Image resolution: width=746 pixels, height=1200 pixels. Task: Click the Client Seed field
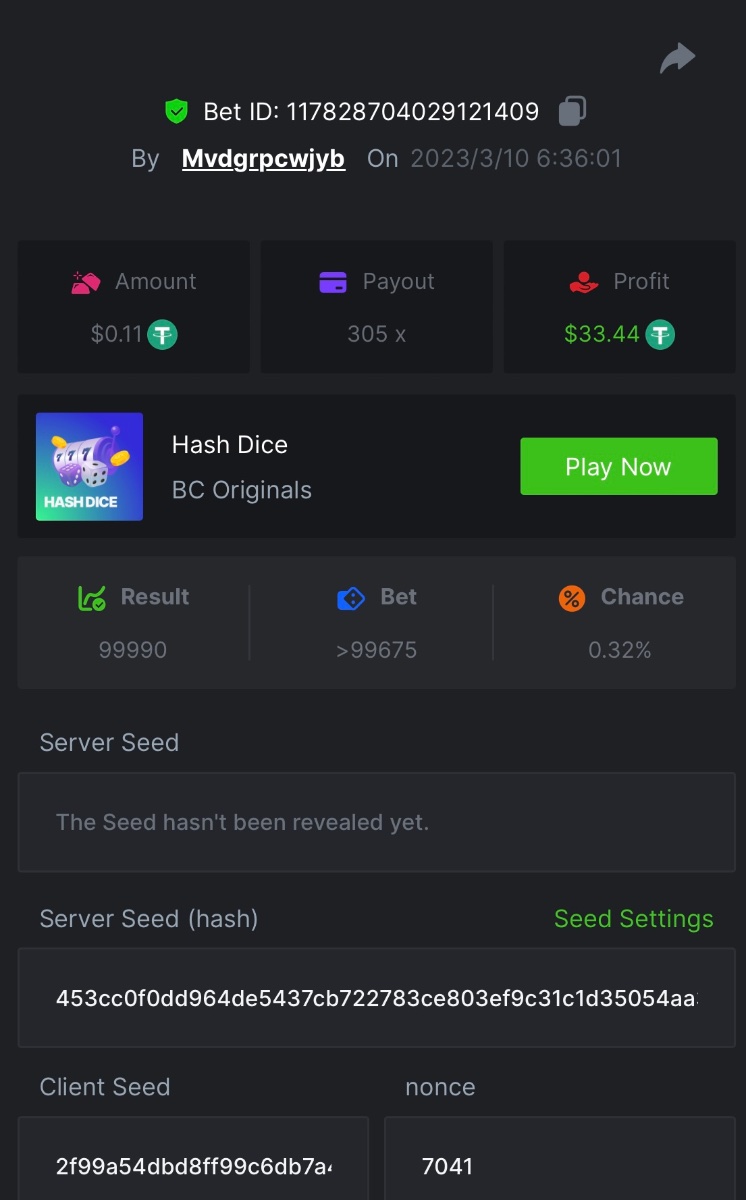(x=193, y=1165)
